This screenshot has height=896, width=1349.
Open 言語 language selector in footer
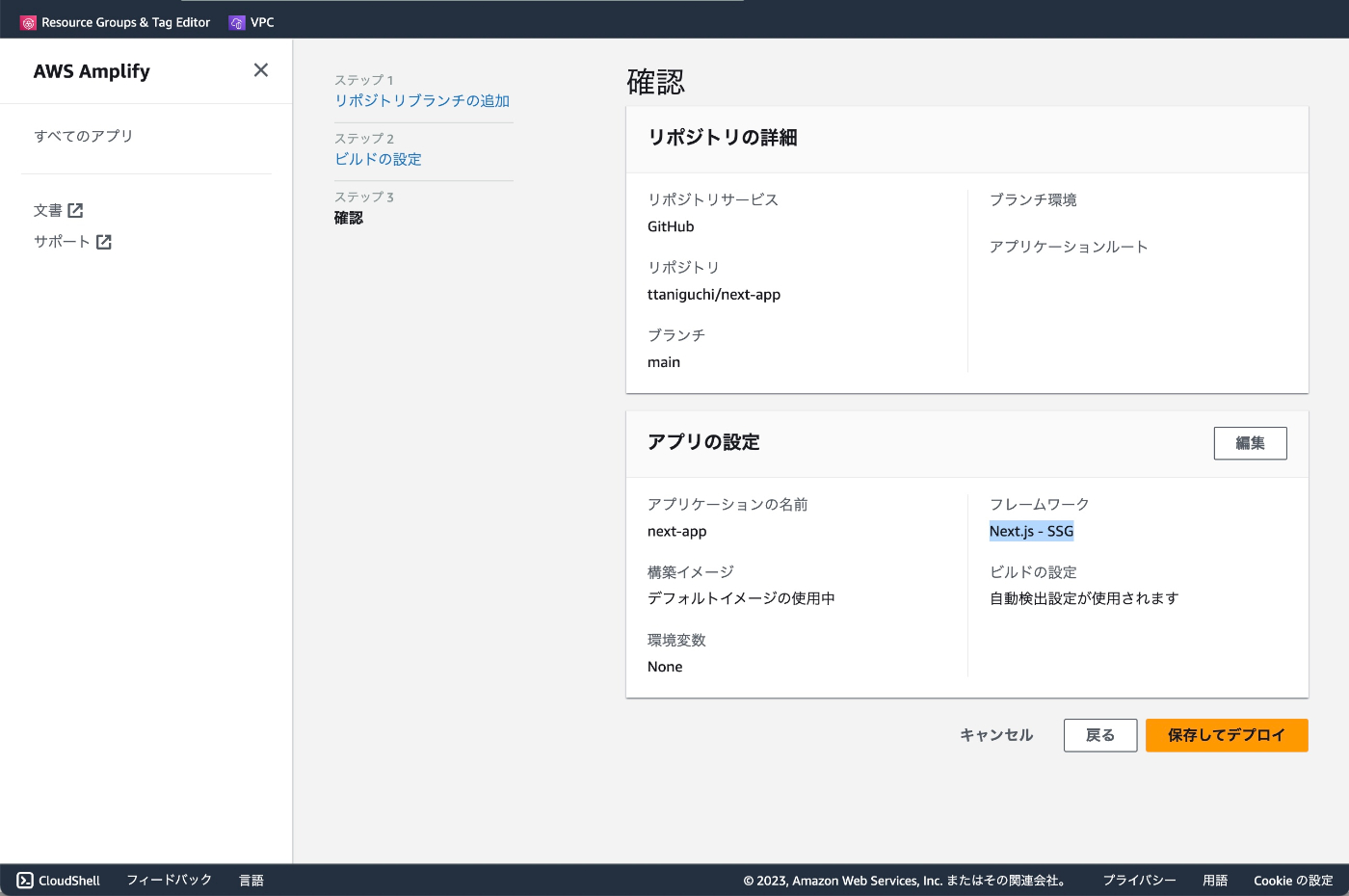pyautogui.click(x=251, y=880)
